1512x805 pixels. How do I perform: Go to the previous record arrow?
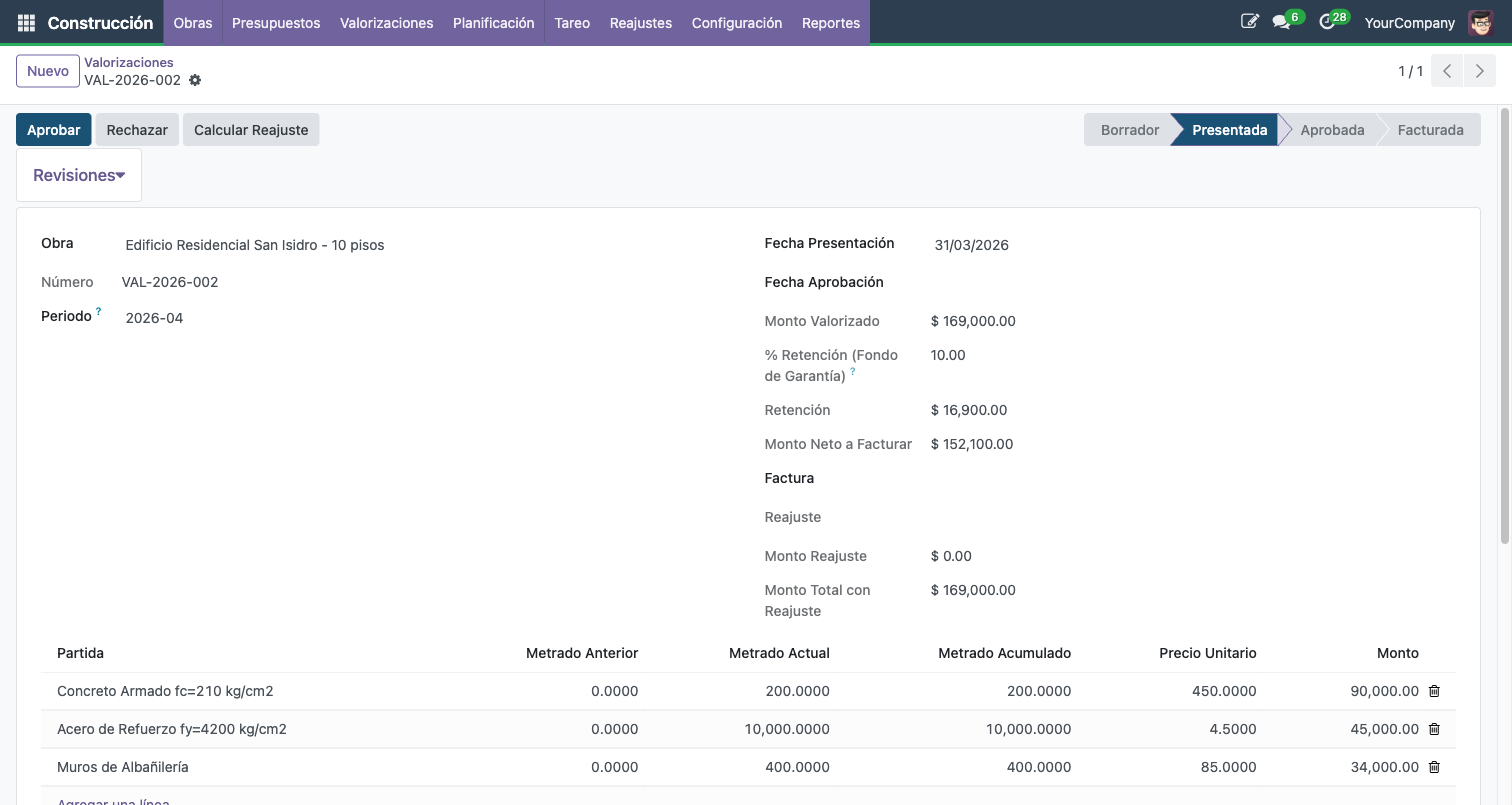point(1447,71)
